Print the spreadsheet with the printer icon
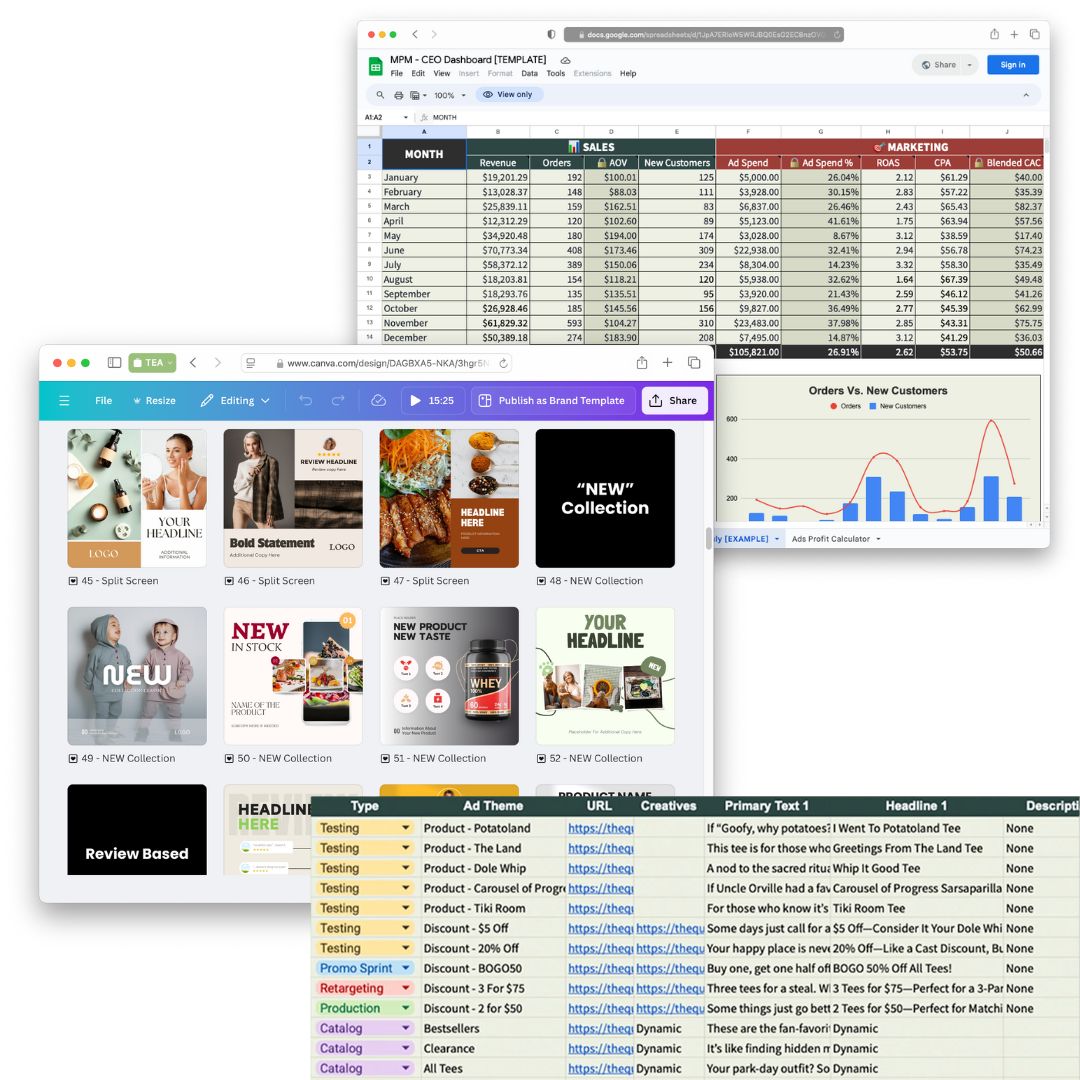This screenshot has width=1080, height=1080. pyautogui.click(x=398, y=95)
